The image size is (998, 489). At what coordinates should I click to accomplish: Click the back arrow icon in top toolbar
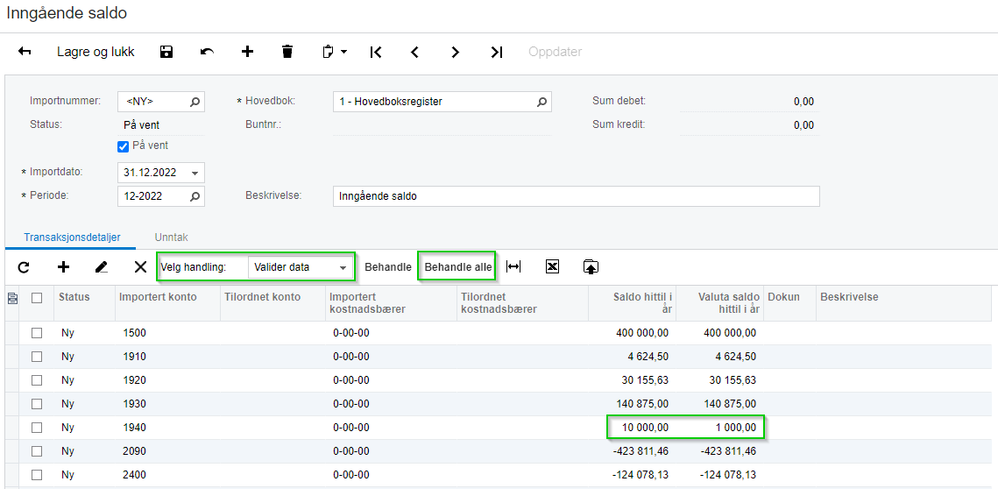[x=25, y=52]
